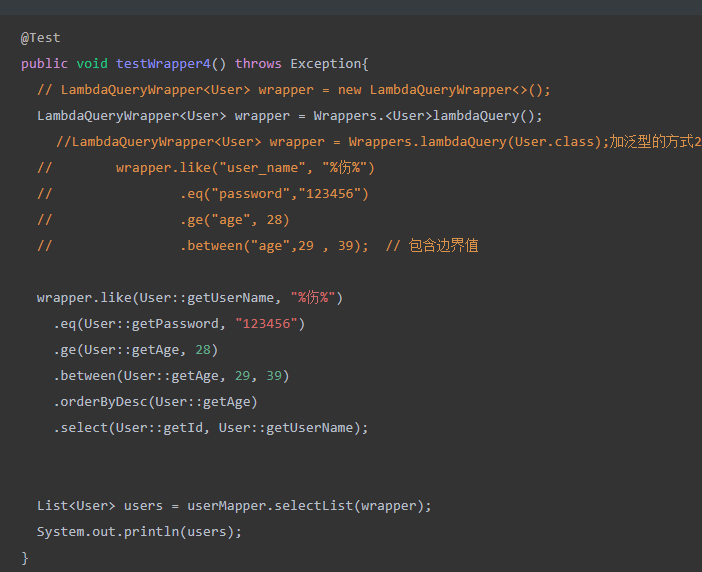
Task: Click the 'throws' keyword
Action: click(258, 64)
